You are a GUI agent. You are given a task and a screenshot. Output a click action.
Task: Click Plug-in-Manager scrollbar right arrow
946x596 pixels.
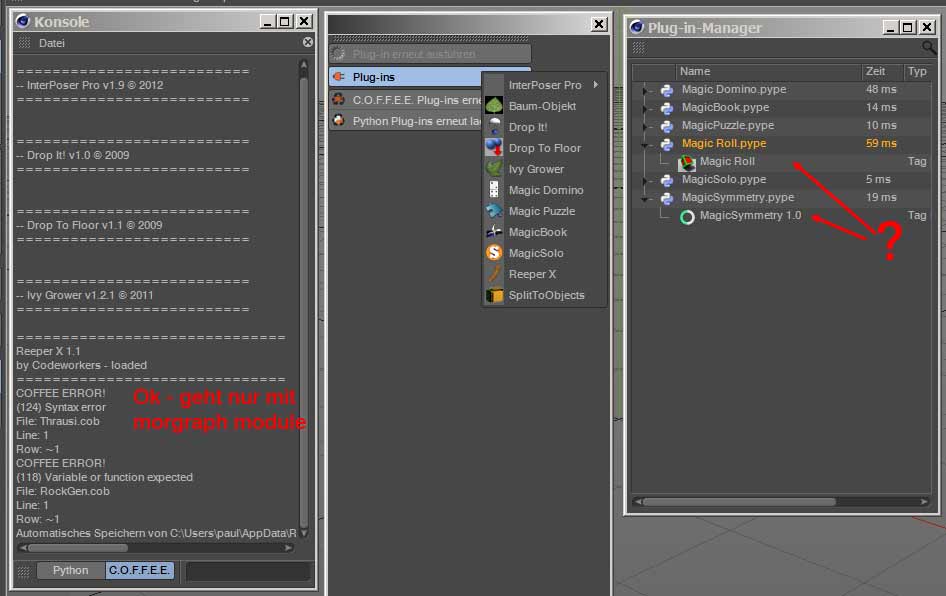(924, 501)
